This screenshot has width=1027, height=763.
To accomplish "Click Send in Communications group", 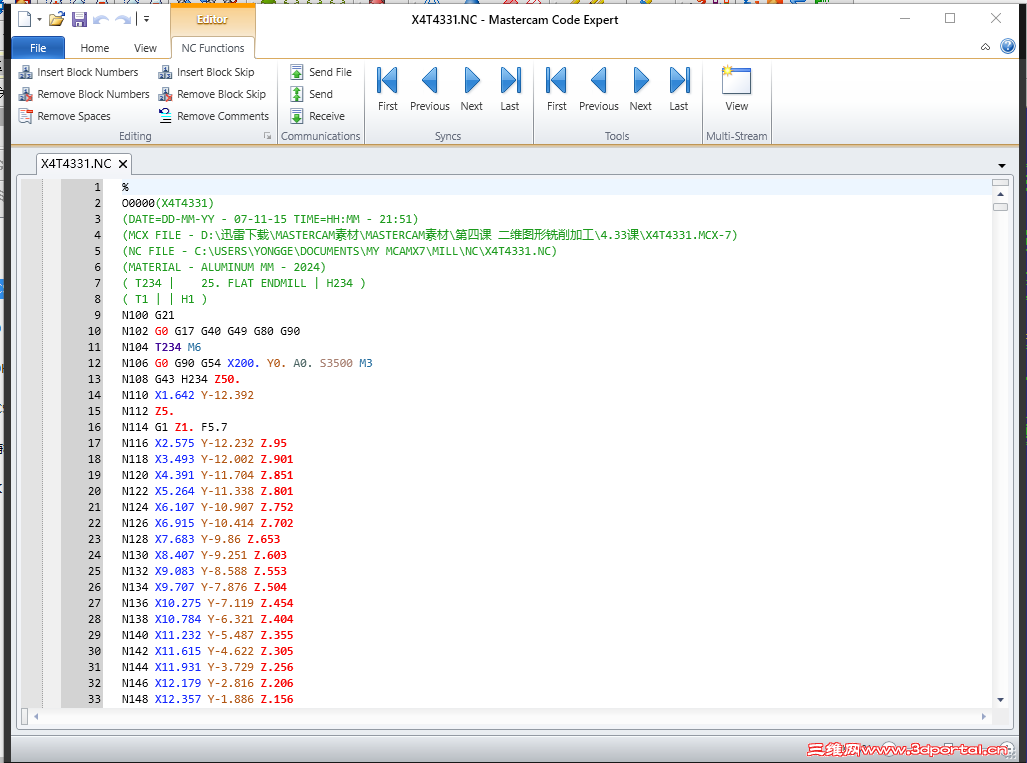I will coord(312,94).
